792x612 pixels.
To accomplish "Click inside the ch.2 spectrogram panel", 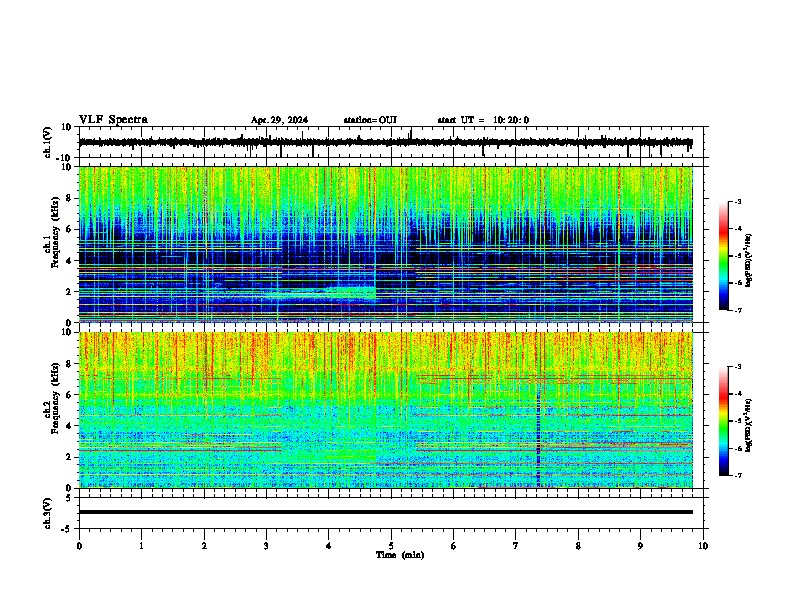I will pos(386,410).
